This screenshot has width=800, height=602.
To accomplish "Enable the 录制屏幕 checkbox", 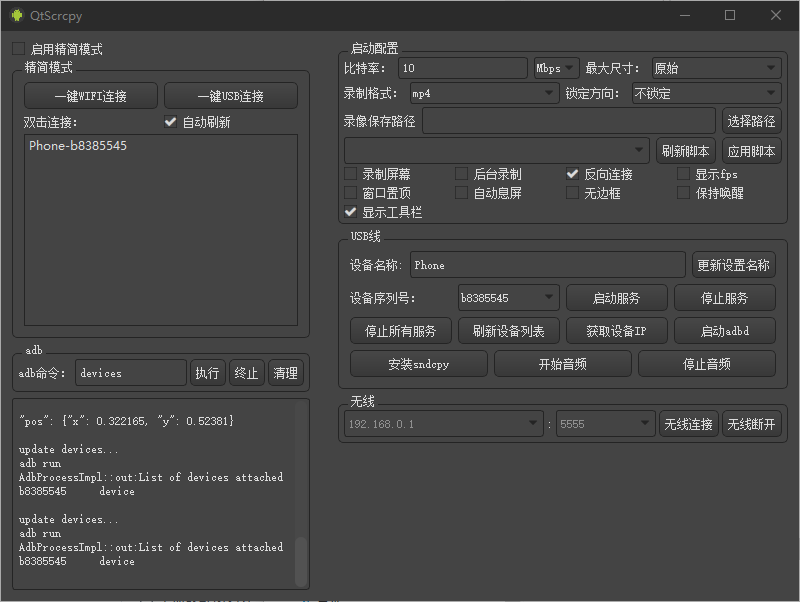I will click(350, 174).
